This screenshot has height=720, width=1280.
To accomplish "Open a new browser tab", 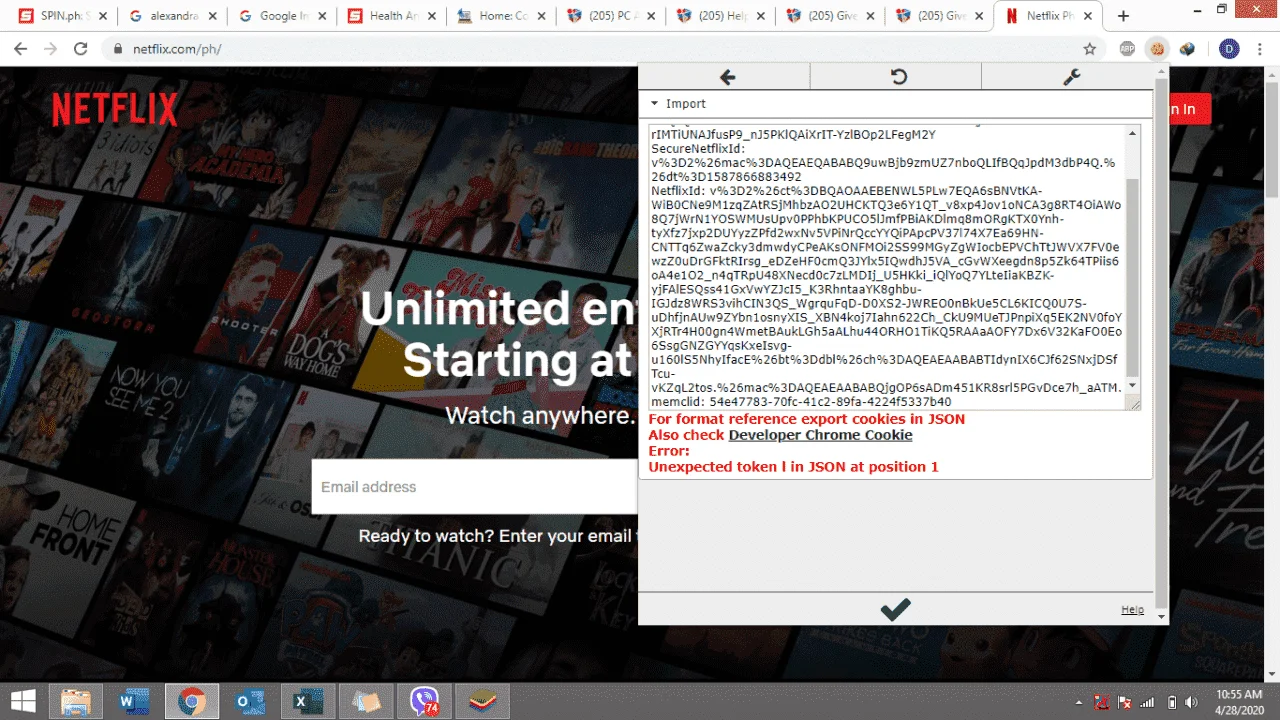I will coord(1123,16).
